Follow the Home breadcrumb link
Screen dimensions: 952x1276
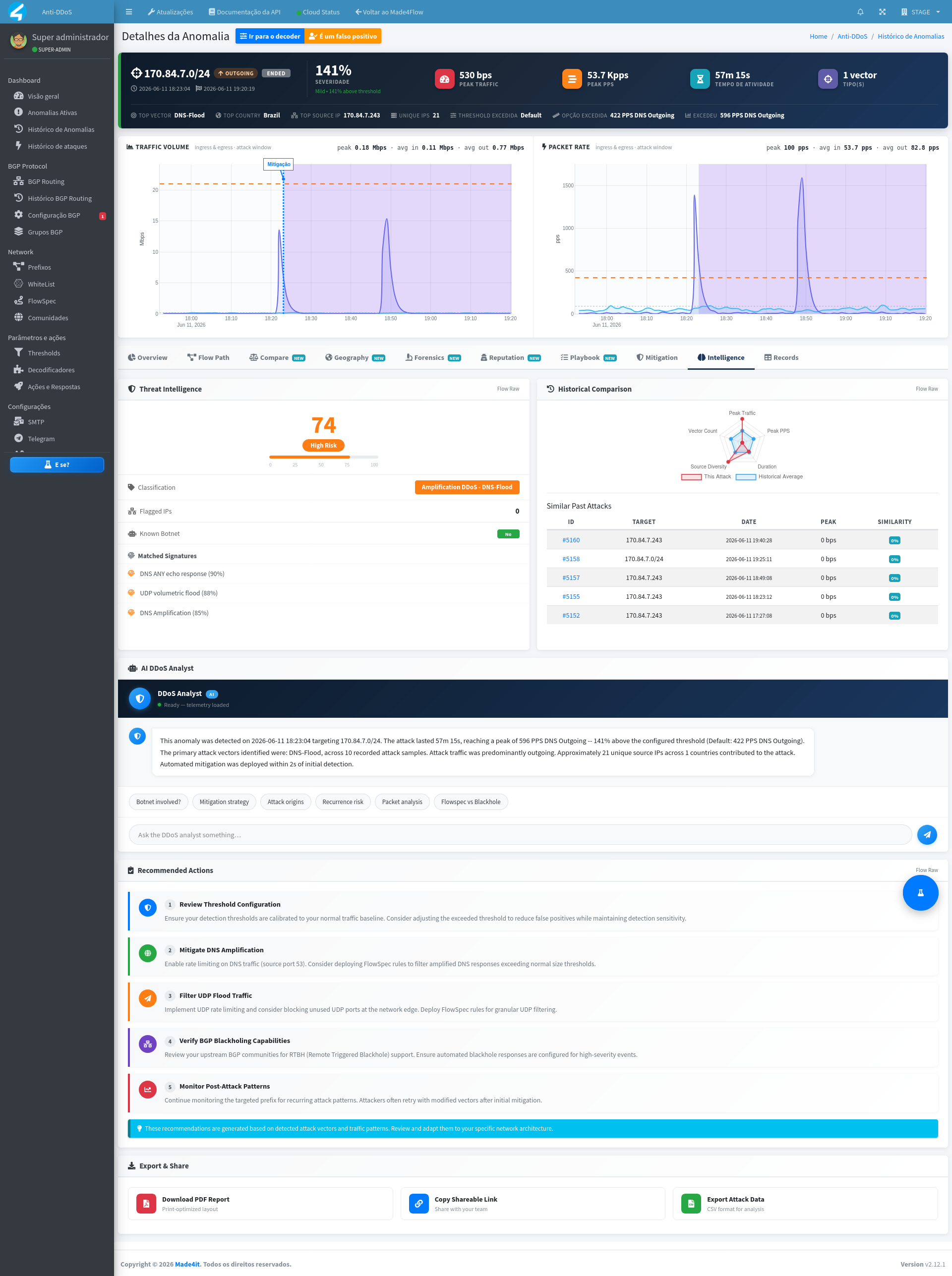(818, 36)
